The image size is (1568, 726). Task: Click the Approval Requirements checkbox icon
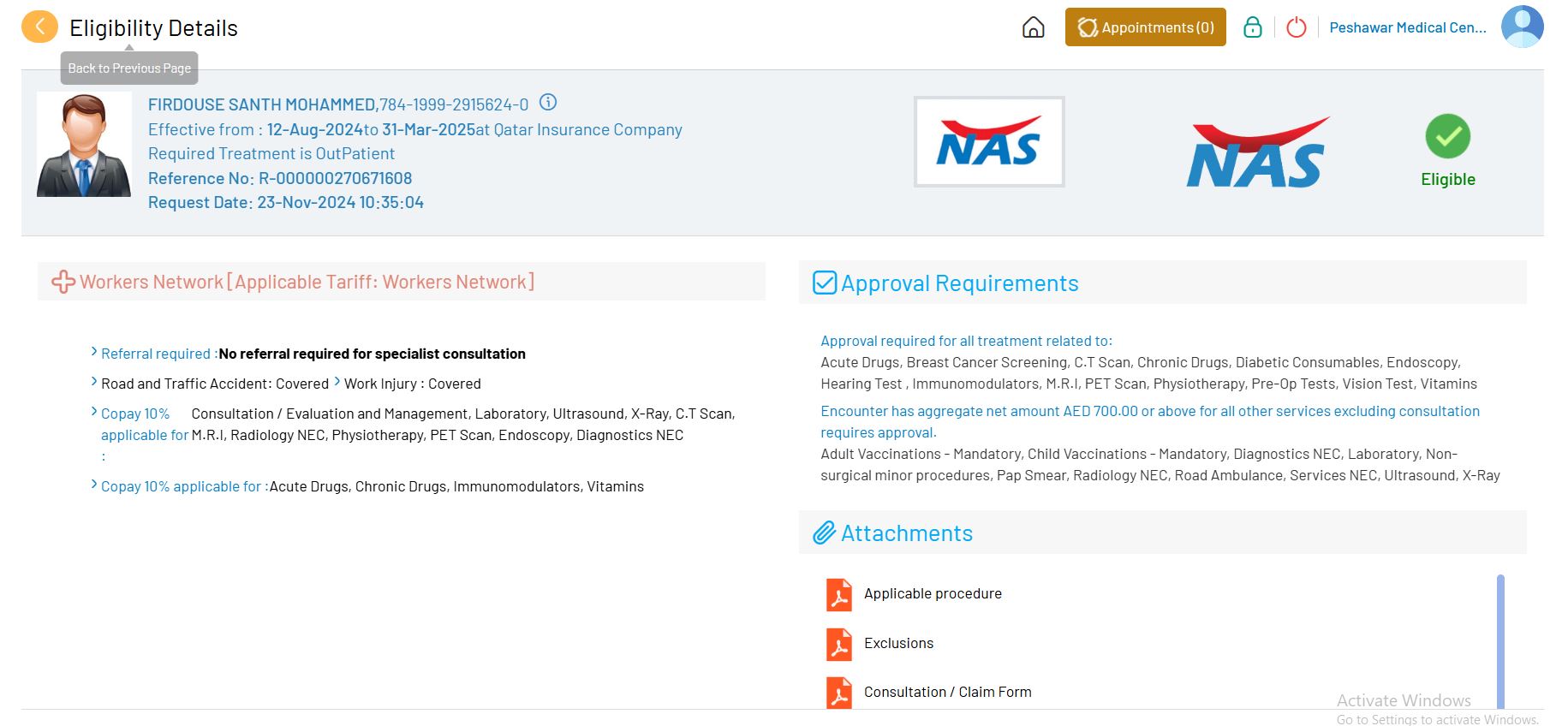824,283
